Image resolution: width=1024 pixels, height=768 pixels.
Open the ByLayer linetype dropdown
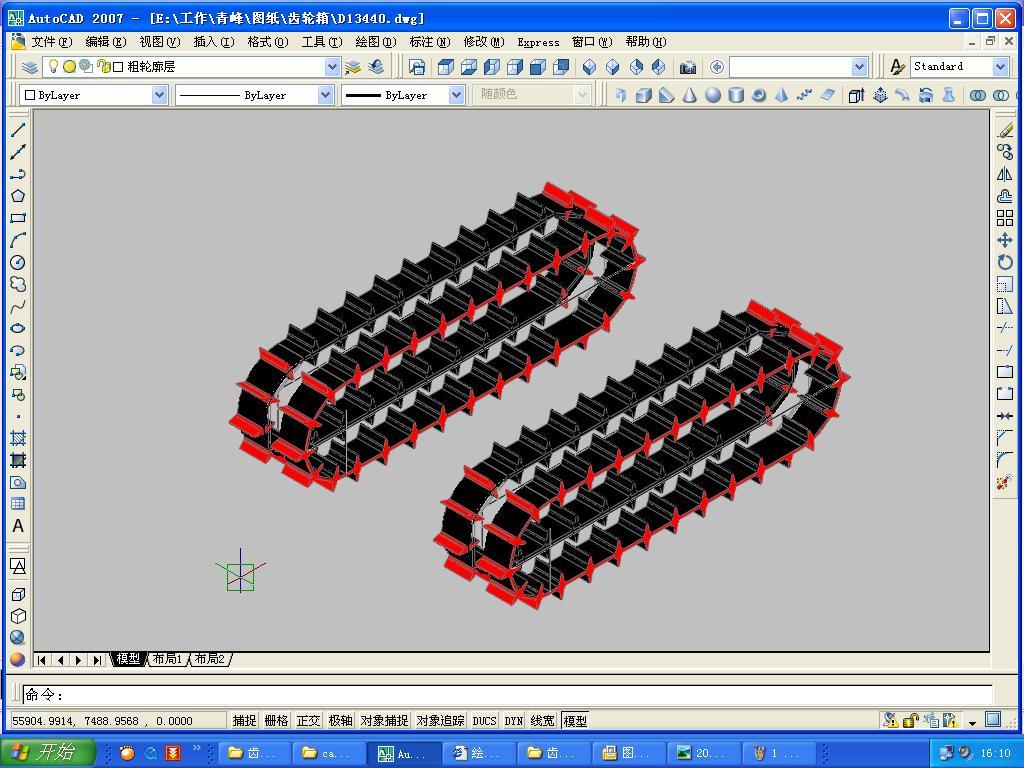[x=325, y=95]
